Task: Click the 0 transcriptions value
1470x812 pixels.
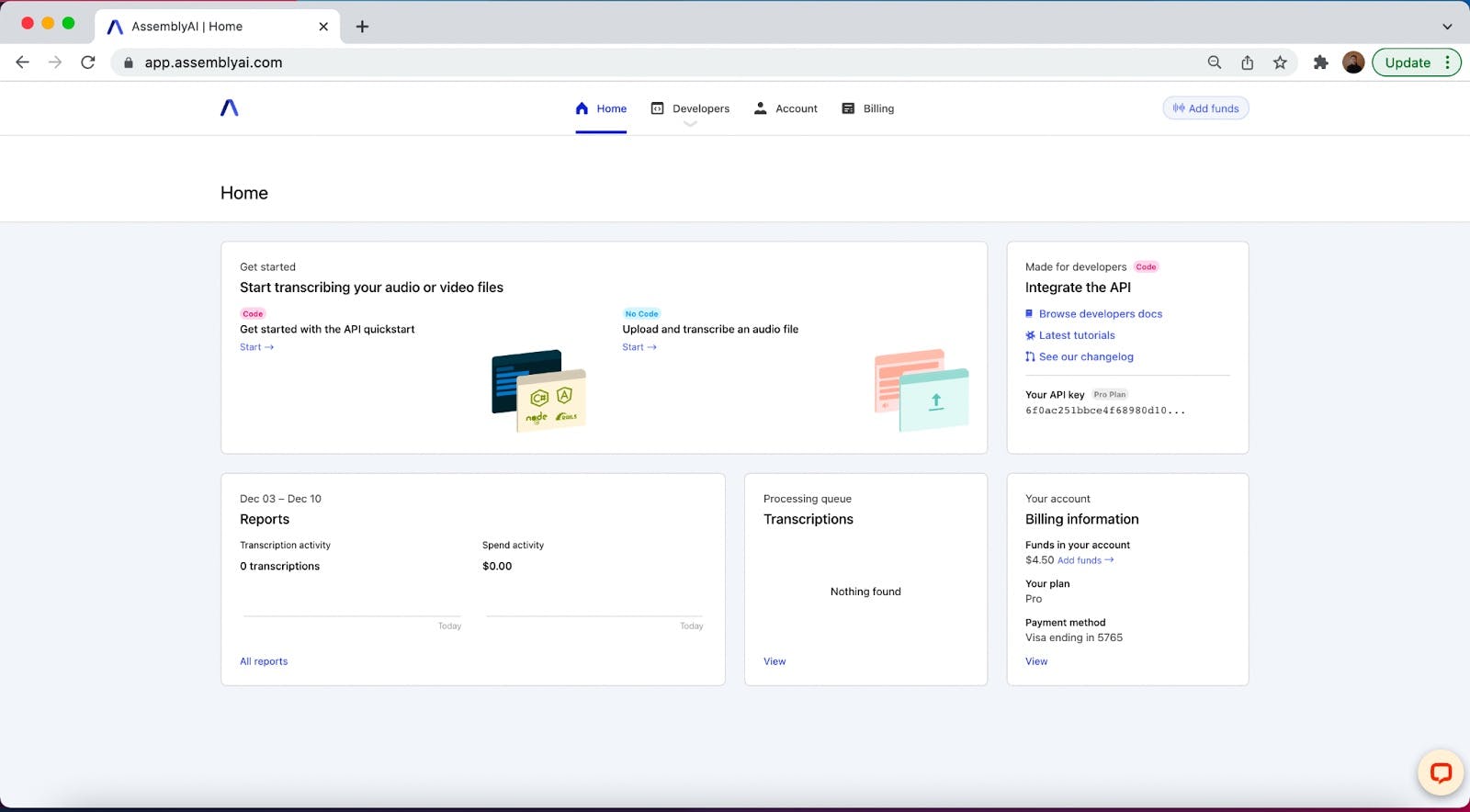Action: click(x=280, y=566)
